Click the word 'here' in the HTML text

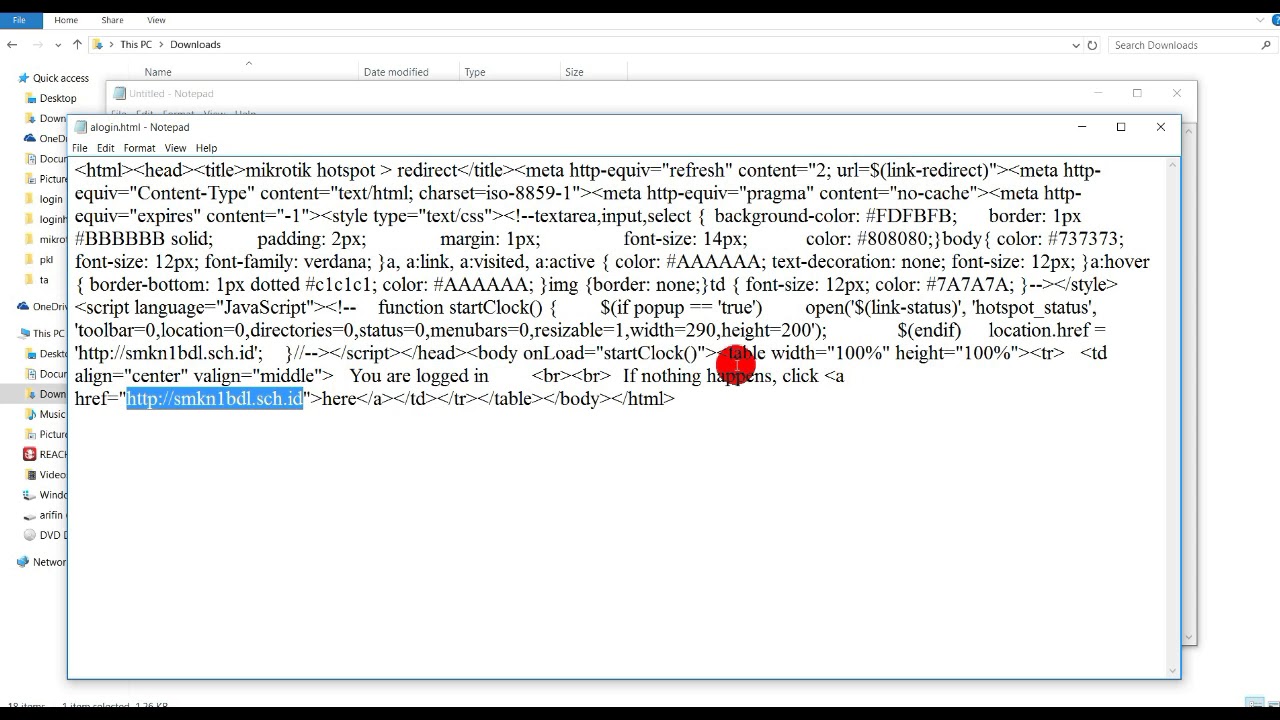point(340,398)
